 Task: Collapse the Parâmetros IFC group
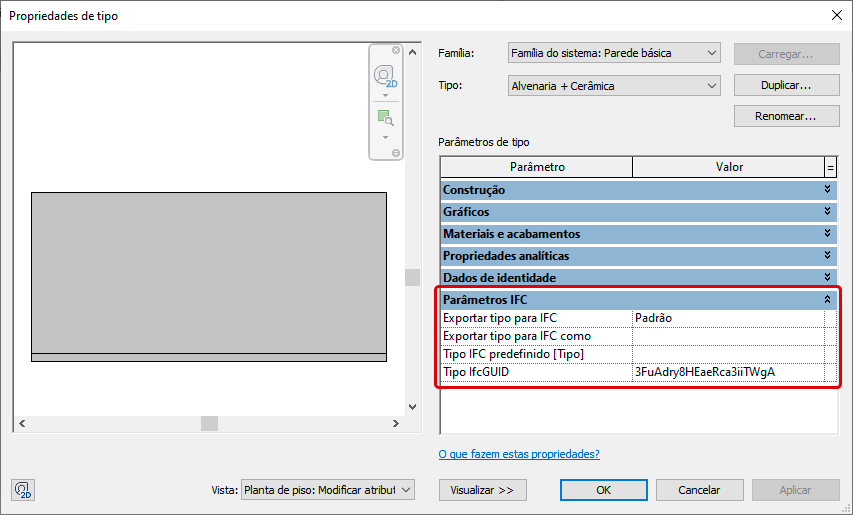click(x=827, y=300)
